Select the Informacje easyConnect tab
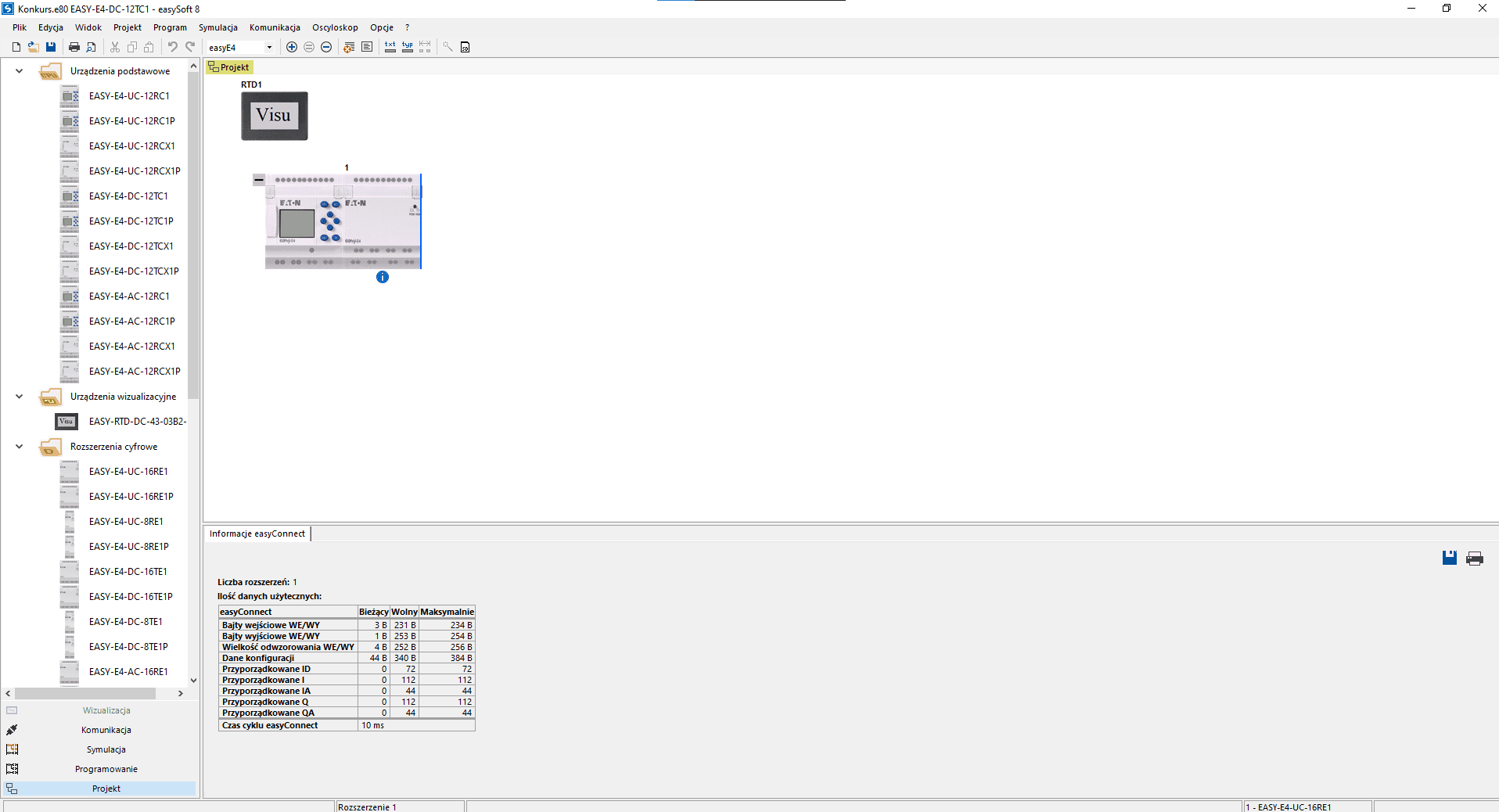The height and width of the screenshot is (812, 1499). pyautogui.click(x=257, y=534)
